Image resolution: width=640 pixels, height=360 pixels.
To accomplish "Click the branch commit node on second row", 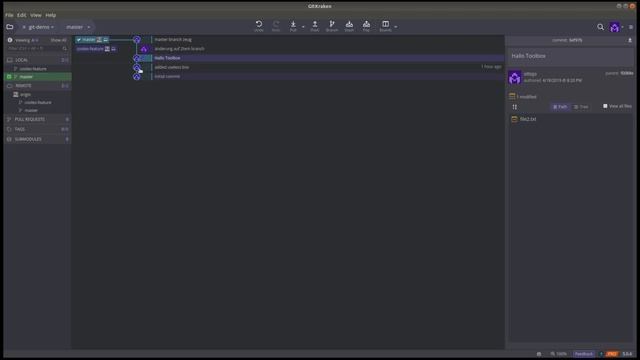I will tap(144, 49).
